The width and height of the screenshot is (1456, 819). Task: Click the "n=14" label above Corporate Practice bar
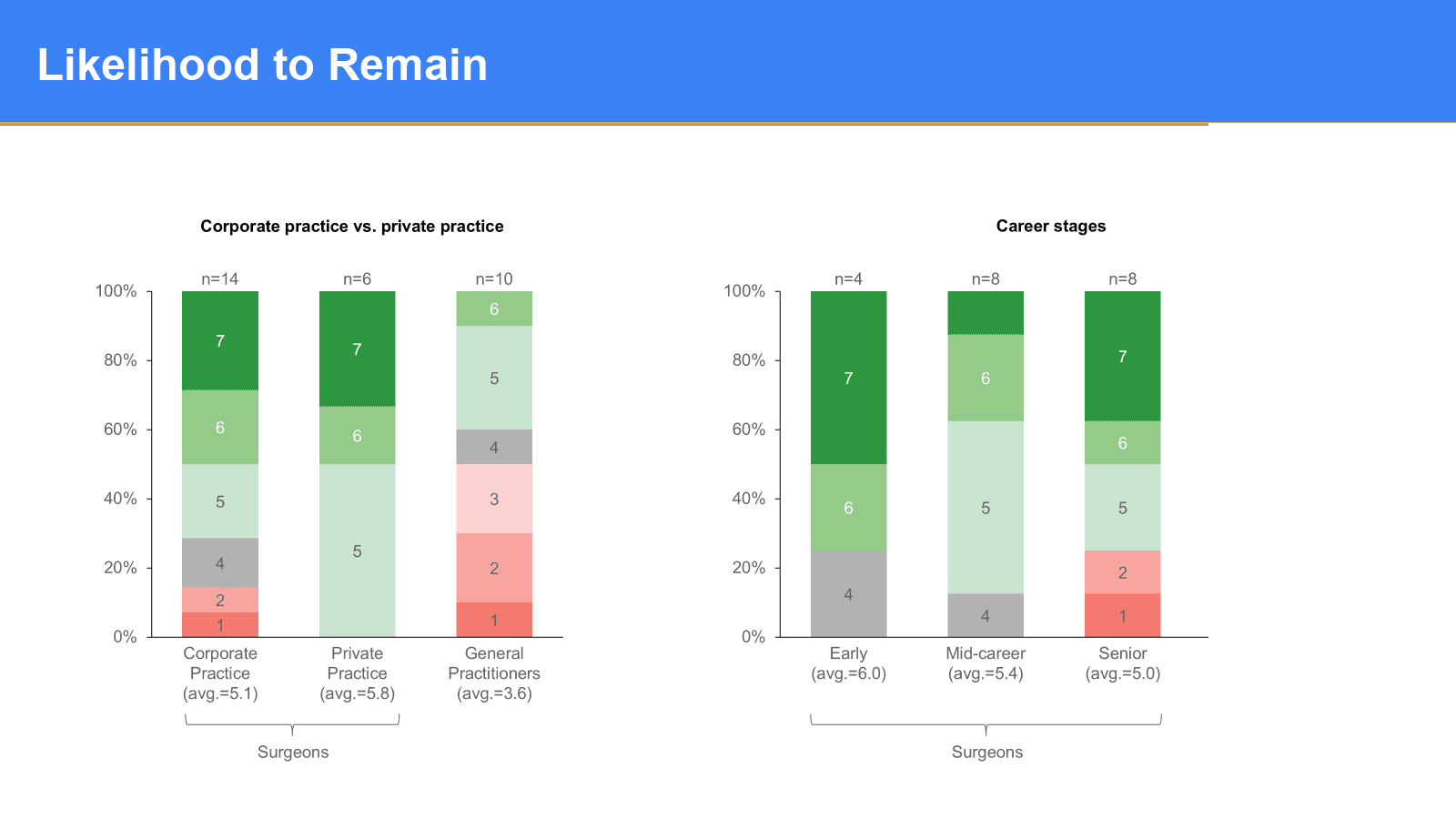coord(220,279)
